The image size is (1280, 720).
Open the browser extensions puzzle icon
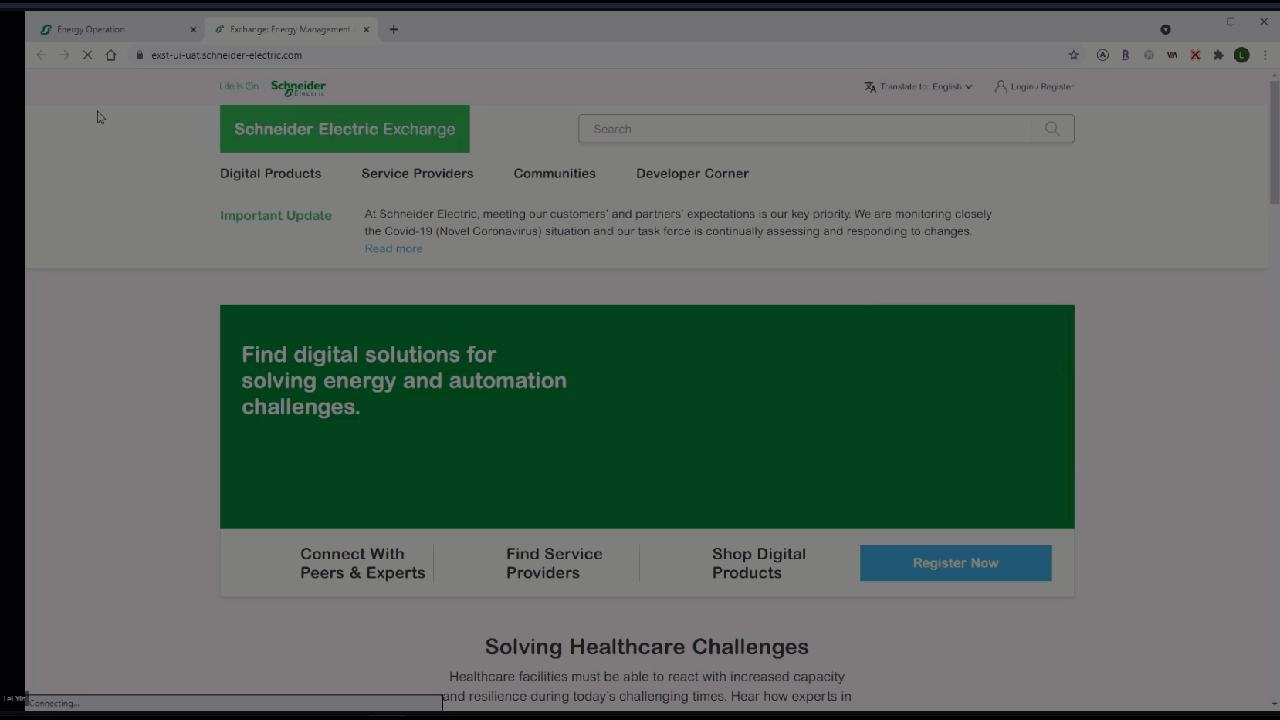tap(1218, 55)
